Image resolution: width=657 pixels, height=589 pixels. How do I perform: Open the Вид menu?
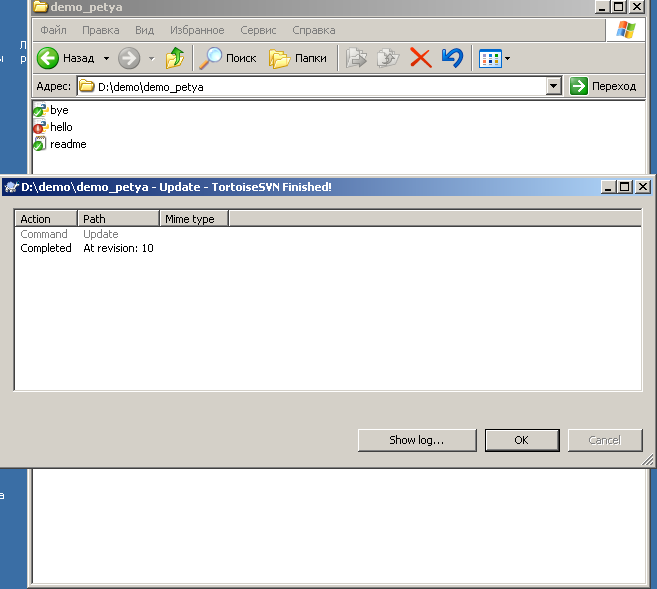(x=144, y=30)
